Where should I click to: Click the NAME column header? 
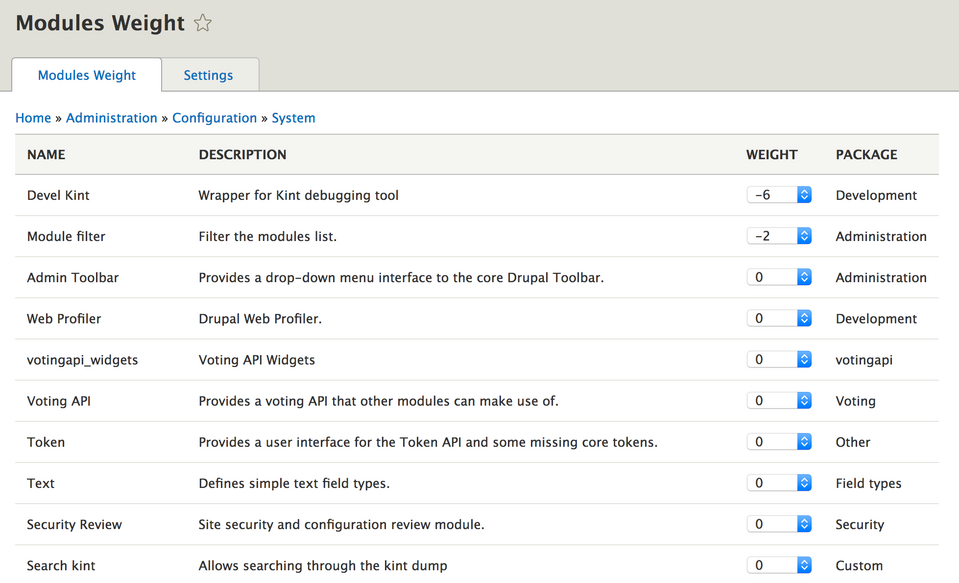click(x=46, y=155)
